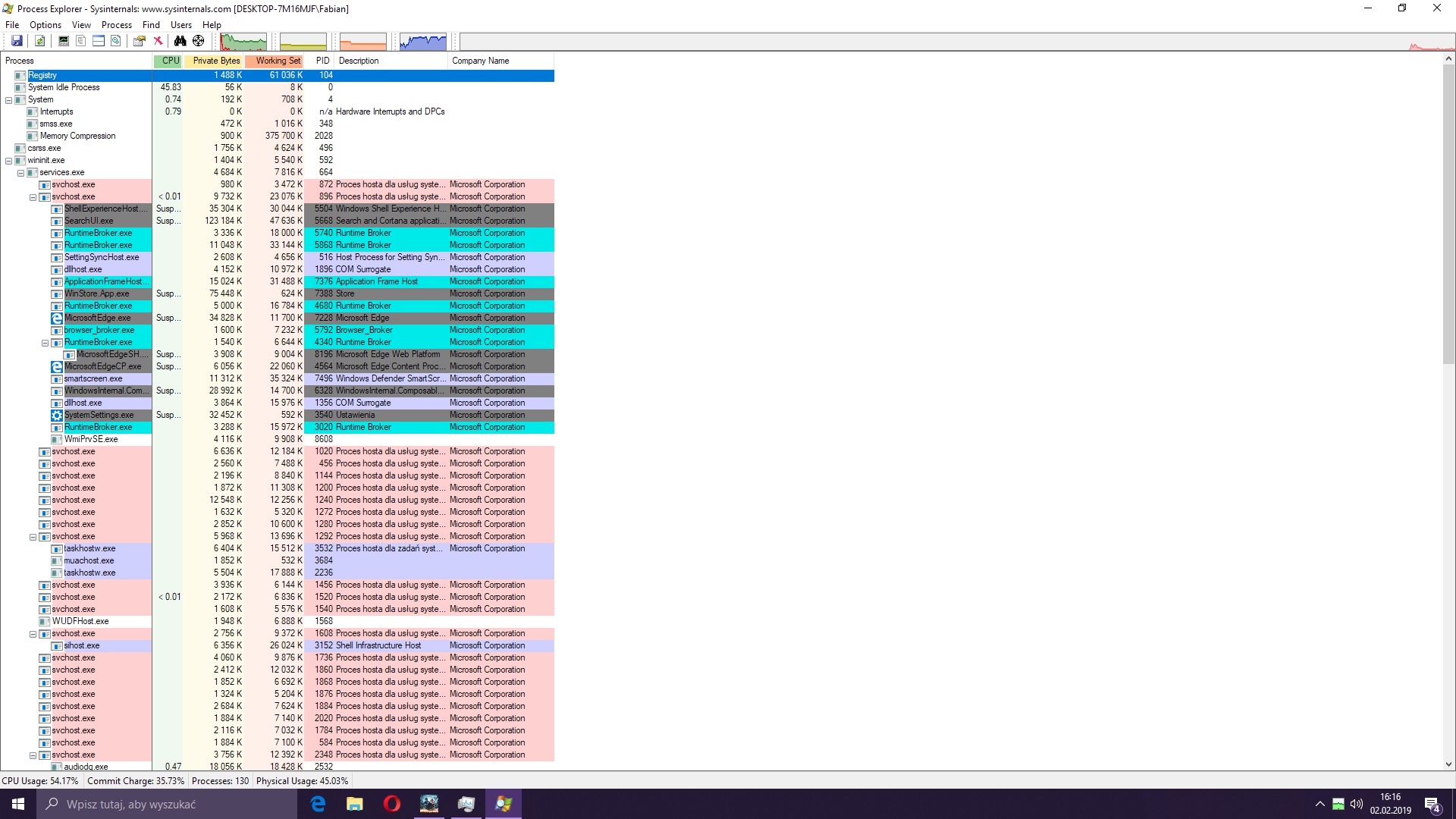Click the vertical scrollbar up arrow
1456x819 pixels.
[x=1448, y=58]
